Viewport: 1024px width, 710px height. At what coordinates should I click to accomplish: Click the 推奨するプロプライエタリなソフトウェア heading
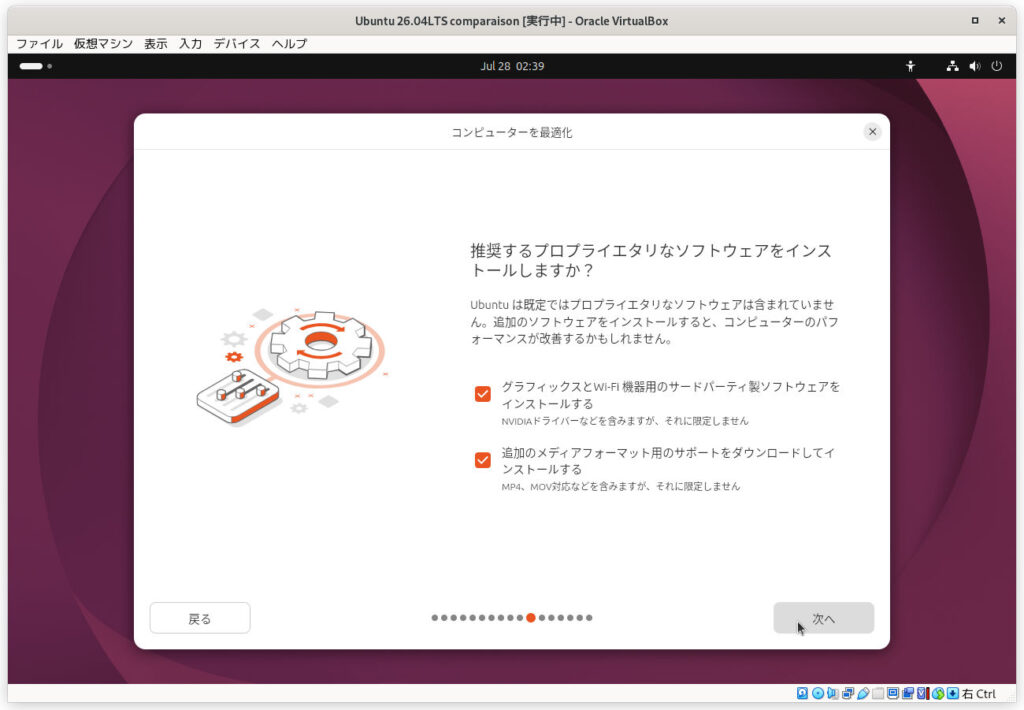coord(651,260)
